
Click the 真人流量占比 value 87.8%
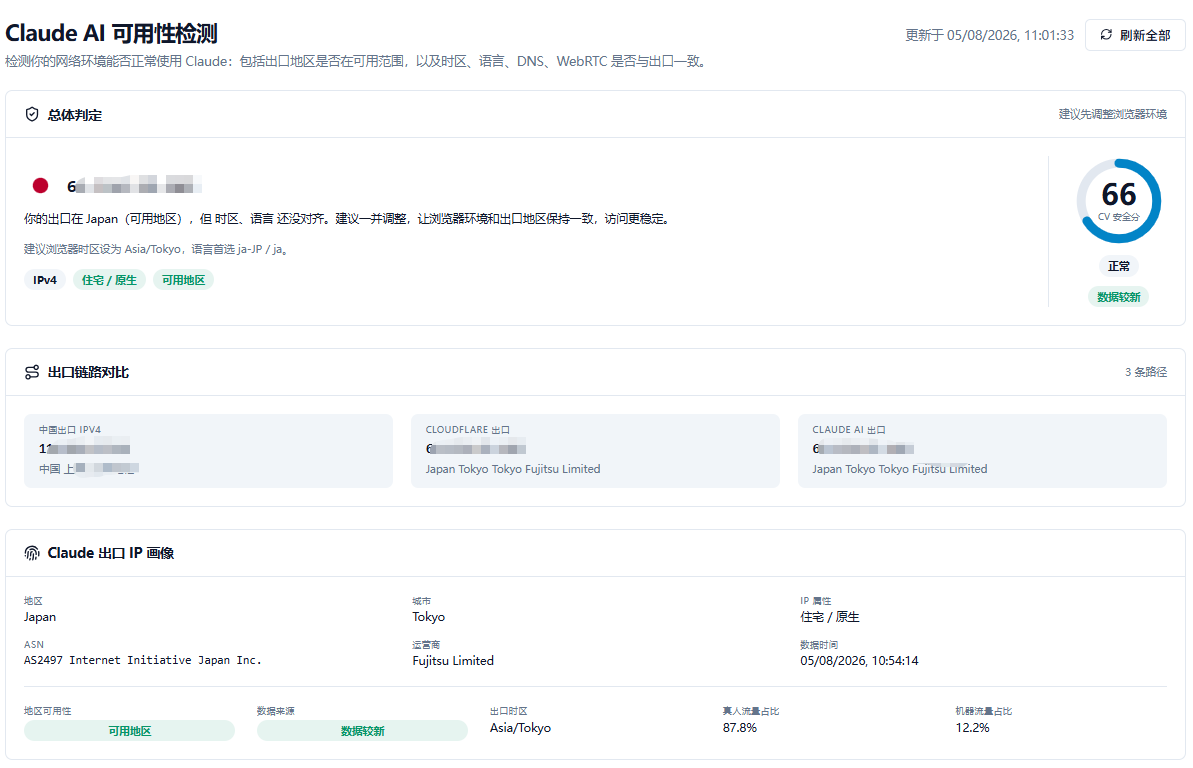pos(740,728)
